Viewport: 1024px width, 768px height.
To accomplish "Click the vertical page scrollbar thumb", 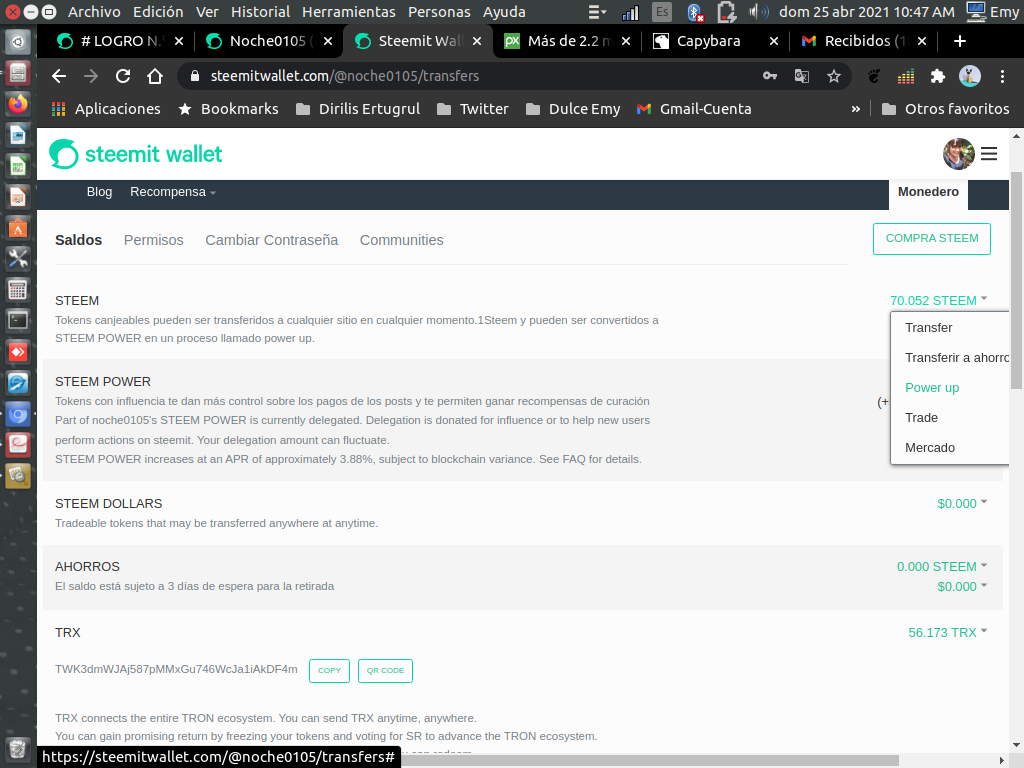I will 1016,281.
